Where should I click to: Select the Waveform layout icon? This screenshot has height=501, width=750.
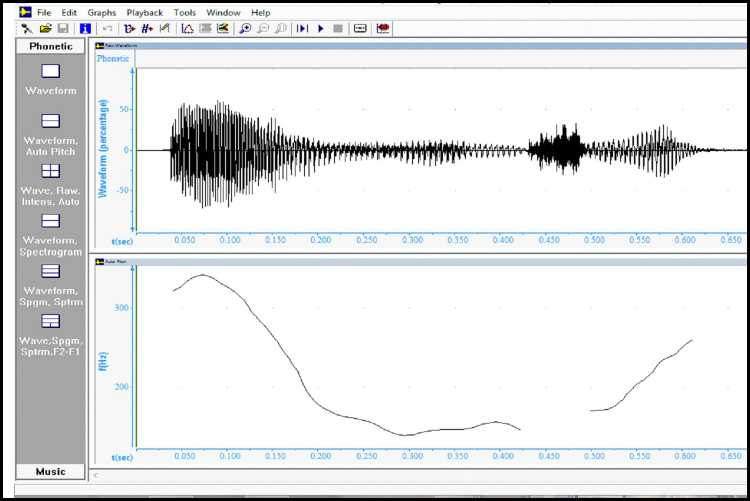(x=50, y=71)
